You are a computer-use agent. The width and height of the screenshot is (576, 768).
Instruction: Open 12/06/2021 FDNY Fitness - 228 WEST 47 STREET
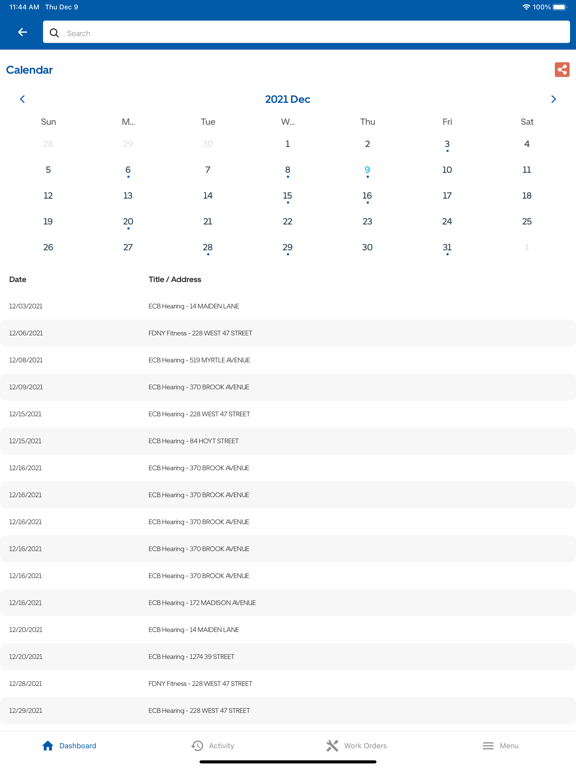tap(288, 333)
